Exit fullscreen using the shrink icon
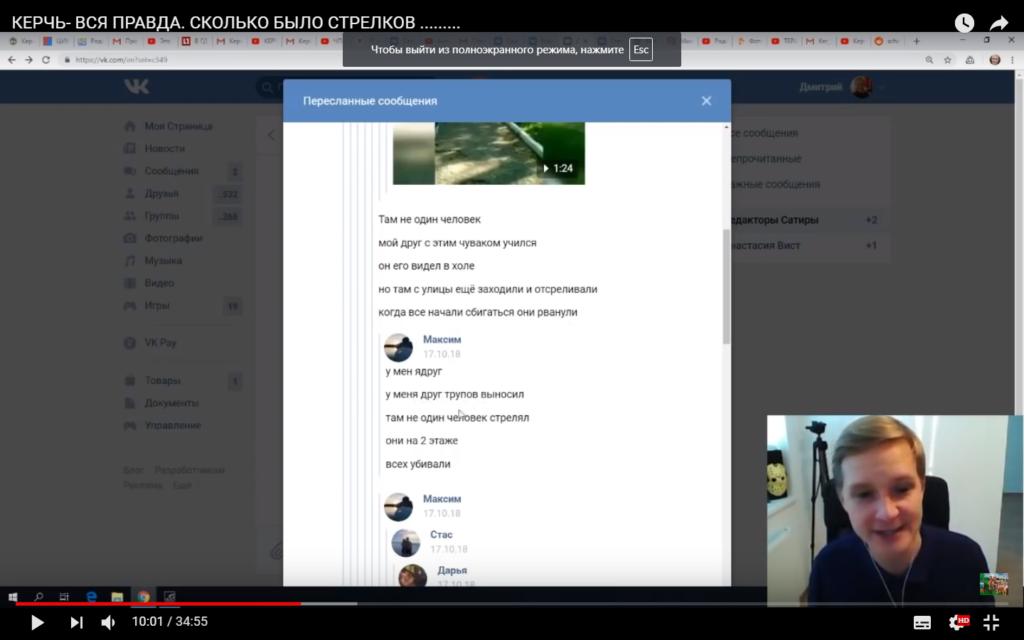The height and width of the screenshot is (640, 1024). point(991,622)
